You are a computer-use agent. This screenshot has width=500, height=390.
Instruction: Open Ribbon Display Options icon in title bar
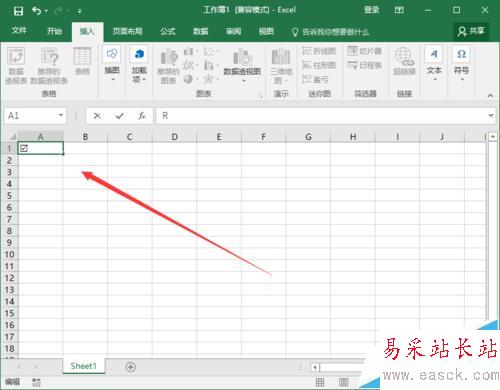[399, 10]
